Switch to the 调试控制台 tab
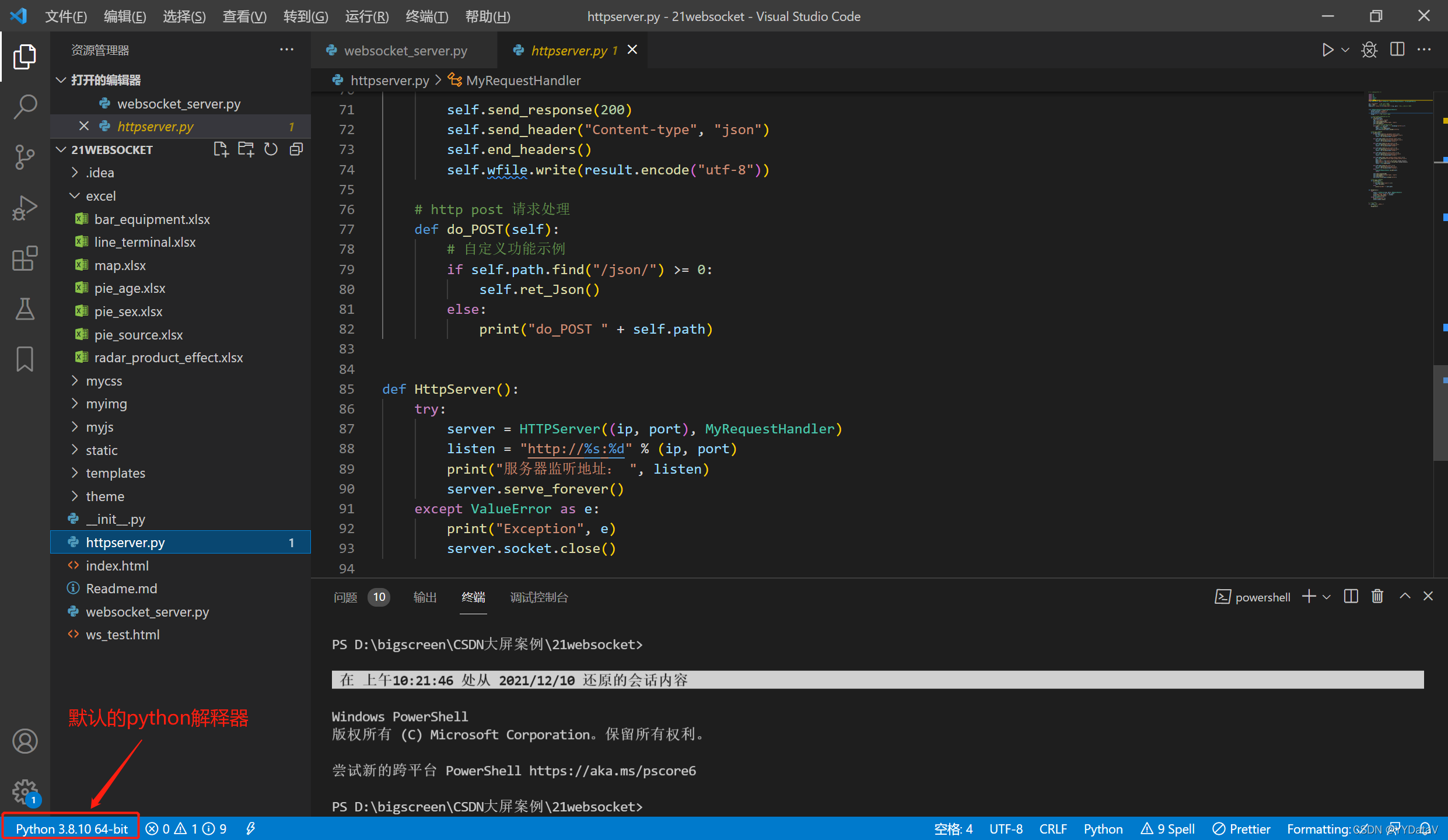This screenshot has height=840, width=1448. tap(539, 597)
